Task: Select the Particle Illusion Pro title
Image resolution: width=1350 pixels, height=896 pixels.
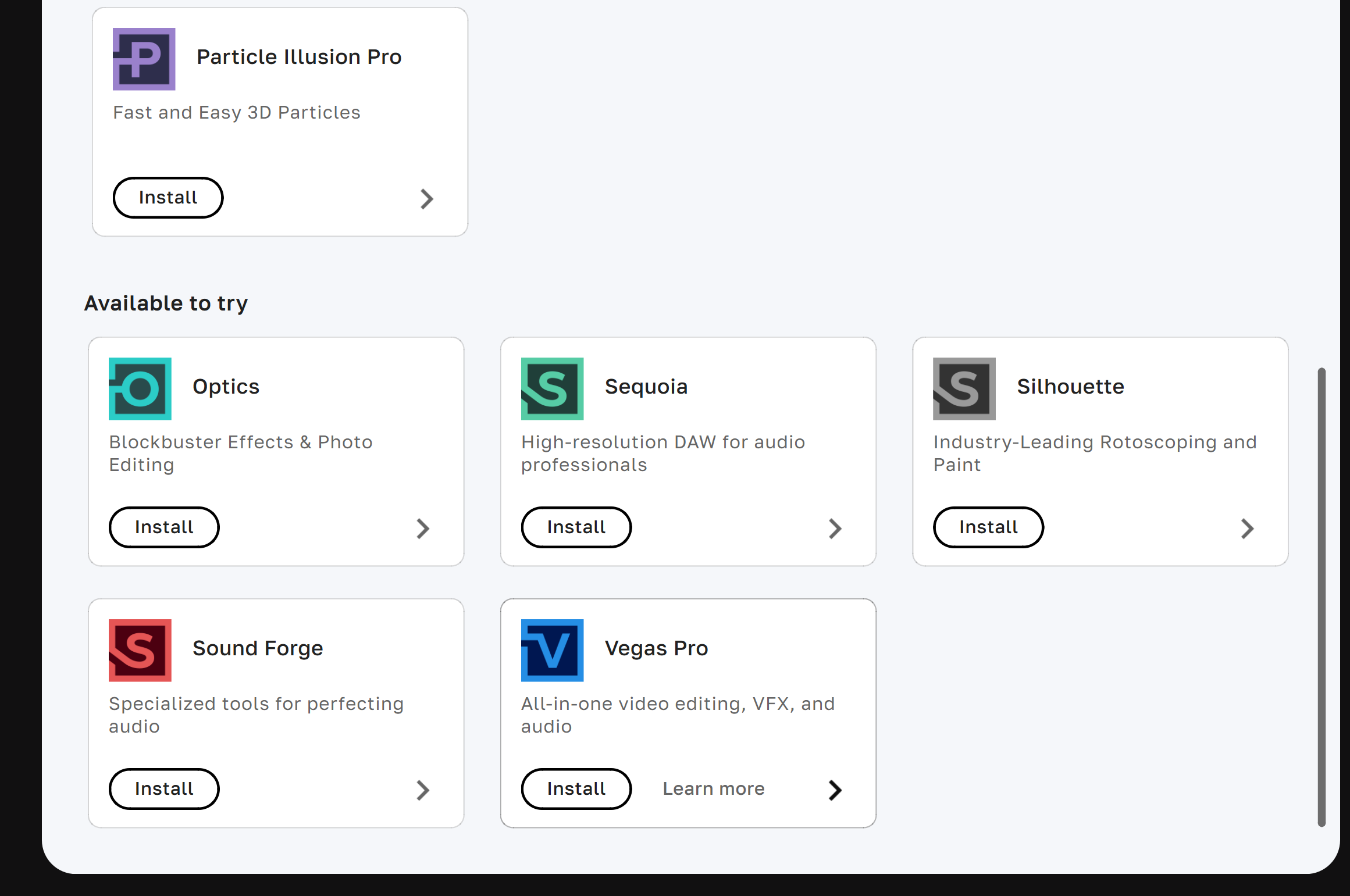Action: click(x=299, y=57)
